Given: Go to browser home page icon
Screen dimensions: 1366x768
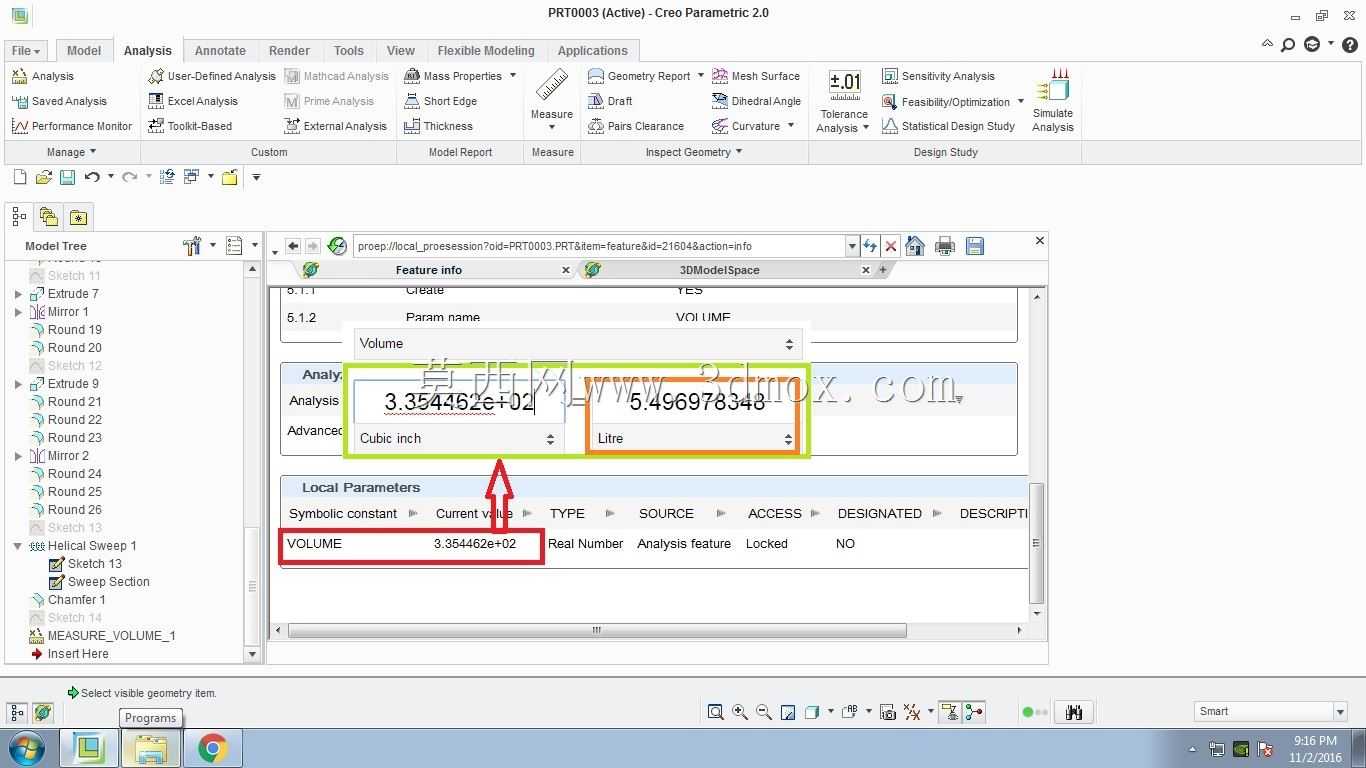Looking at the screenshot, I should [915, 246].
